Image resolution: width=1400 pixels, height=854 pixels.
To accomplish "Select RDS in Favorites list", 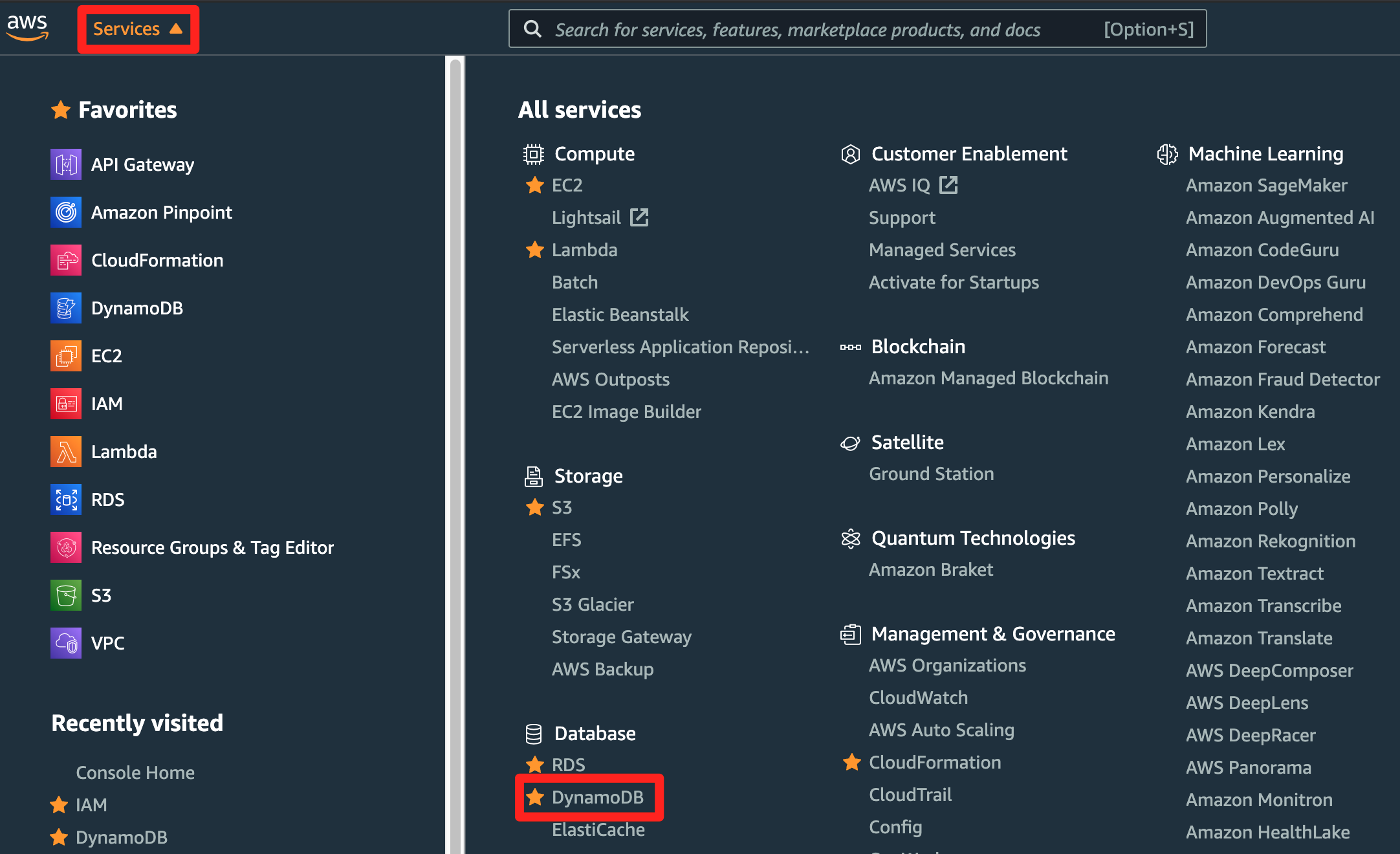I will point(107,499).
